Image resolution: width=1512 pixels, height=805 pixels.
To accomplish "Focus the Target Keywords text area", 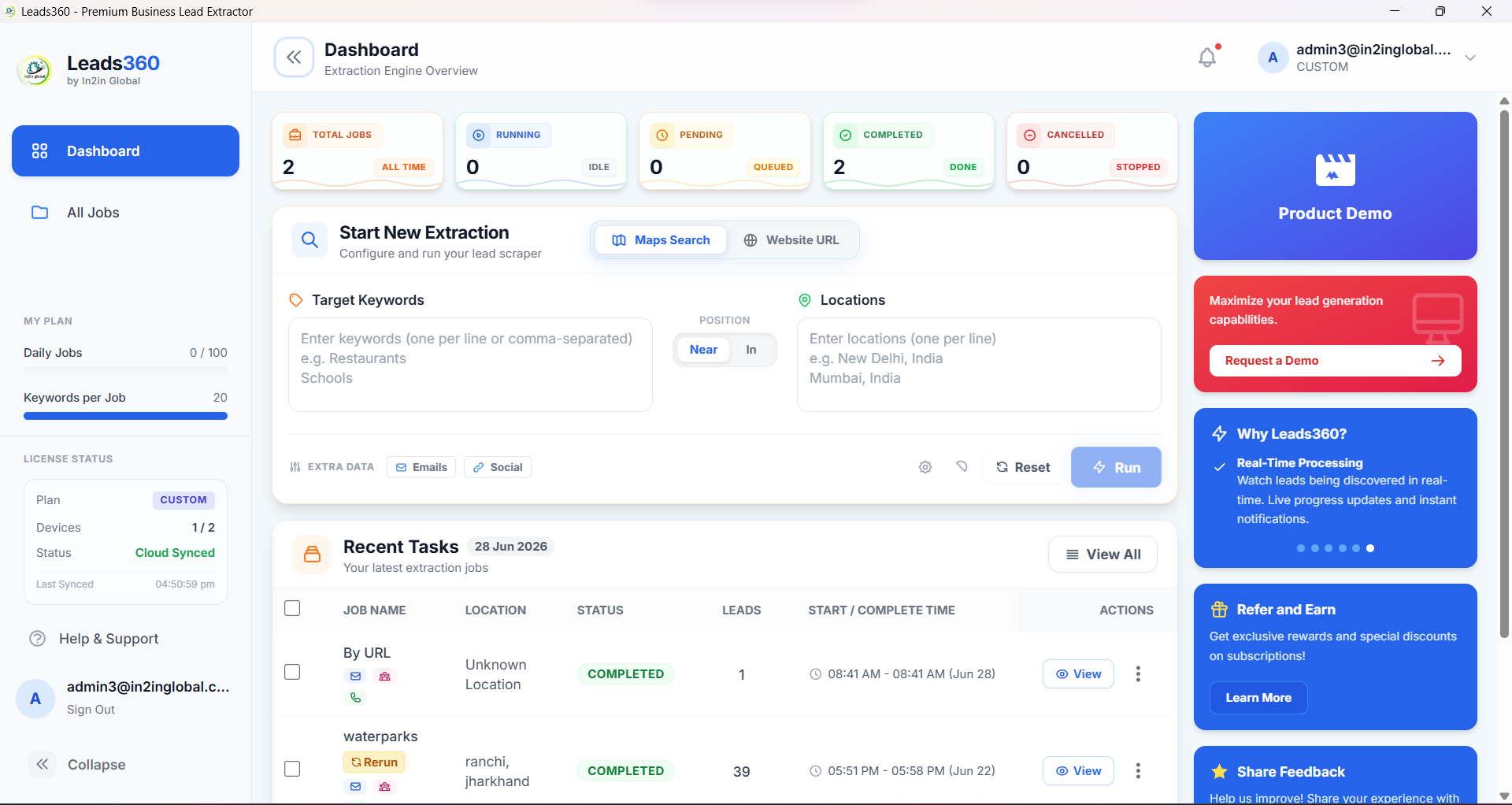I will click(x=470, y=365).
